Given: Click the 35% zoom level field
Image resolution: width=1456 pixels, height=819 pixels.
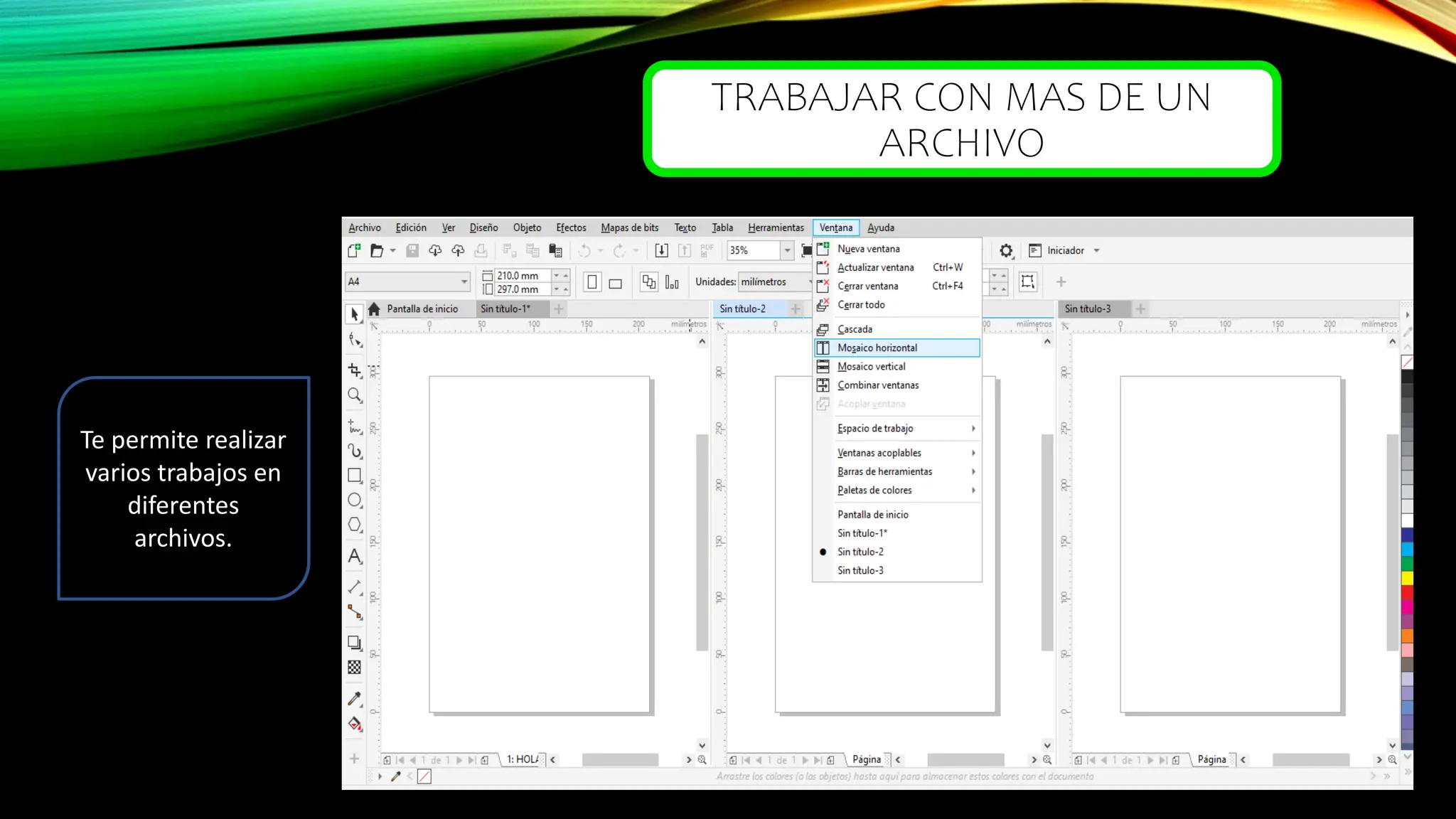Looking at the screenshot, I should (754, 250).
